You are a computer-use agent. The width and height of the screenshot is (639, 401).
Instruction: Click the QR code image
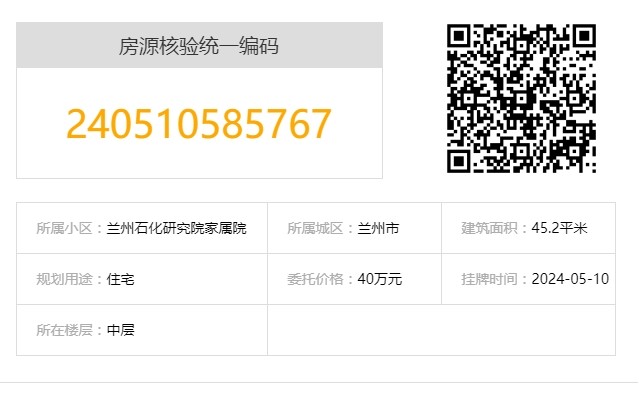click(521, 98)
